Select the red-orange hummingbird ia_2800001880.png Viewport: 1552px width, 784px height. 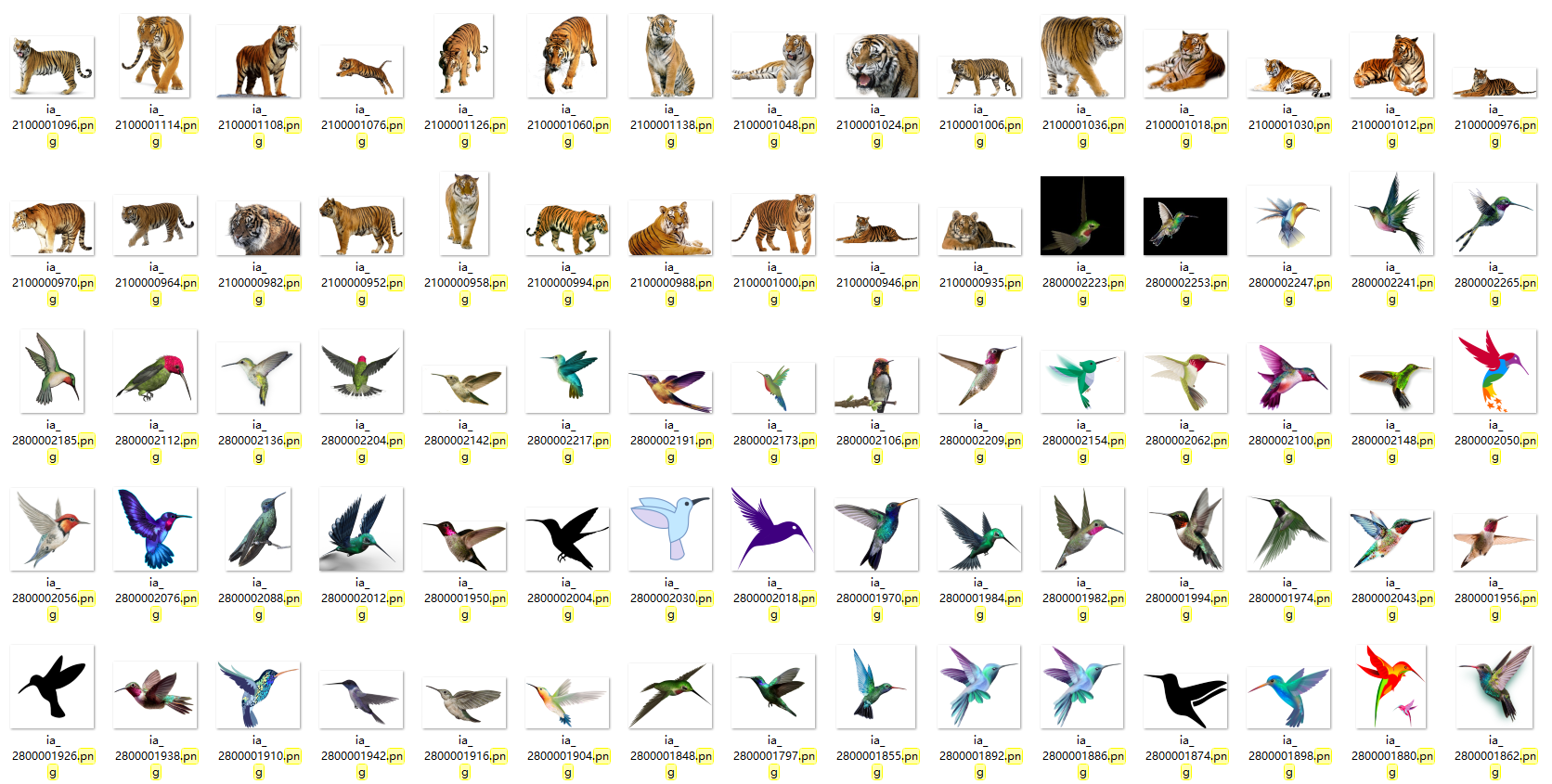pos(1391,687)
